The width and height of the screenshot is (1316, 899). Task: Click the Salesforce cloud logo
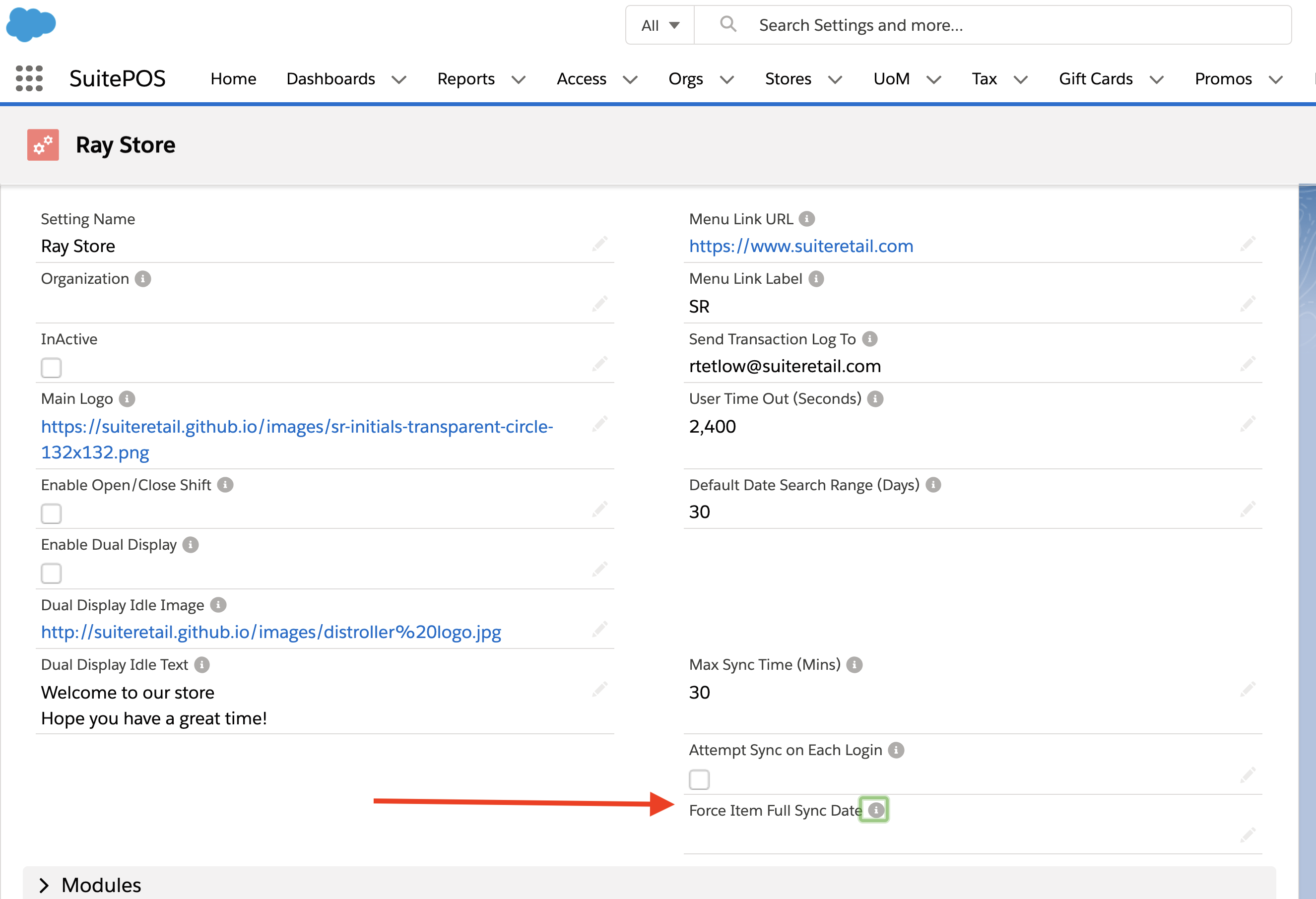[x=31, y=24]
